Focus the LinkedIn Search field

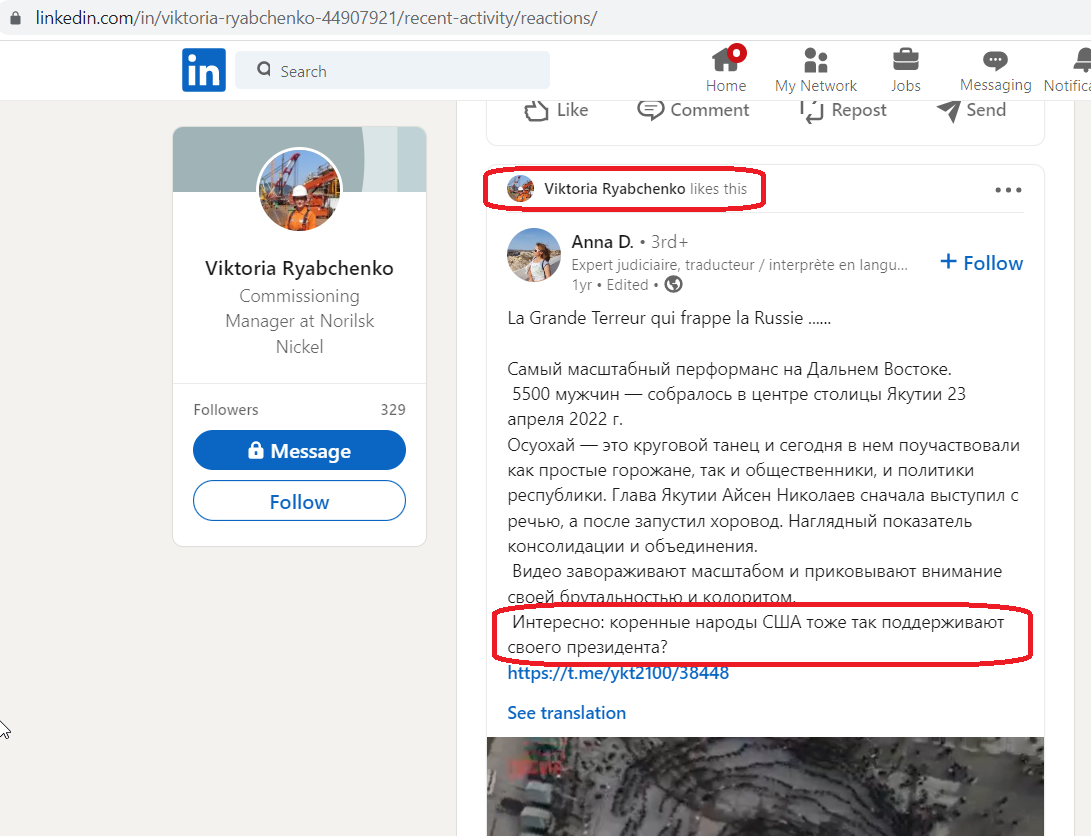(392, 70)
